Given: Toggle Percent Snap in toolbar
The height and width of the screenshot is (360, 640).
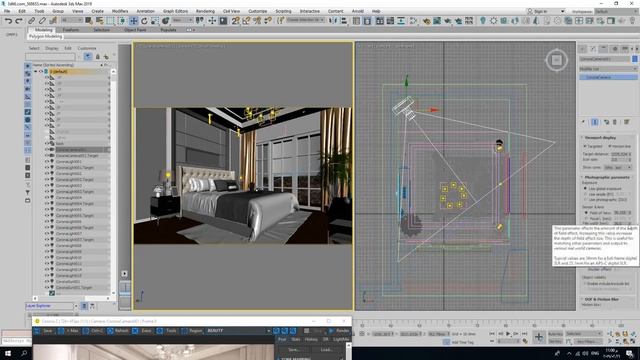Looking at the screenshot, I should (257, 20).
